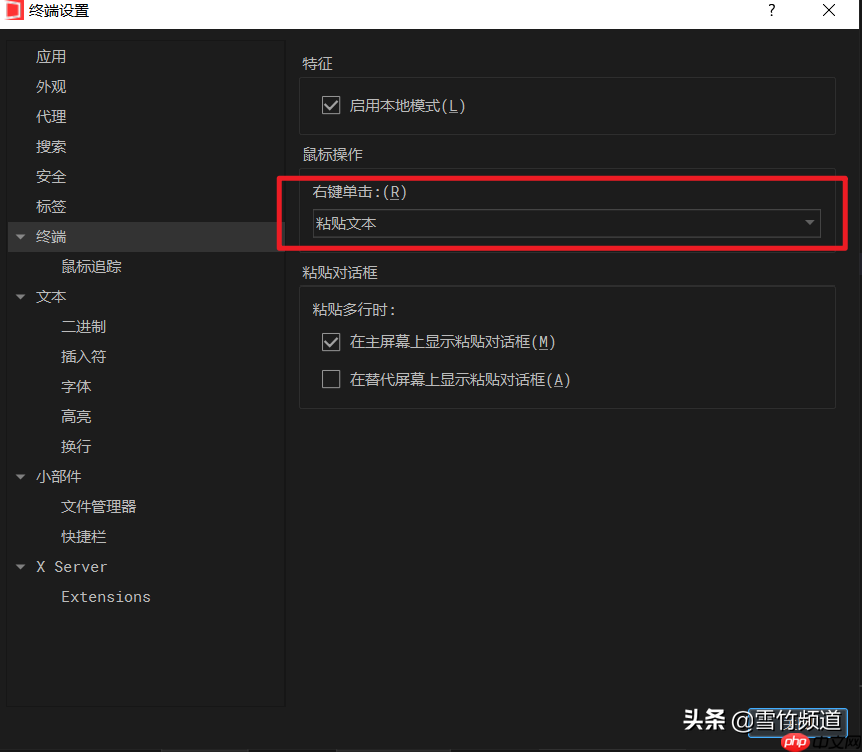
Task: Select 外观 in the settings tree
Action: (x=51, y=87)
